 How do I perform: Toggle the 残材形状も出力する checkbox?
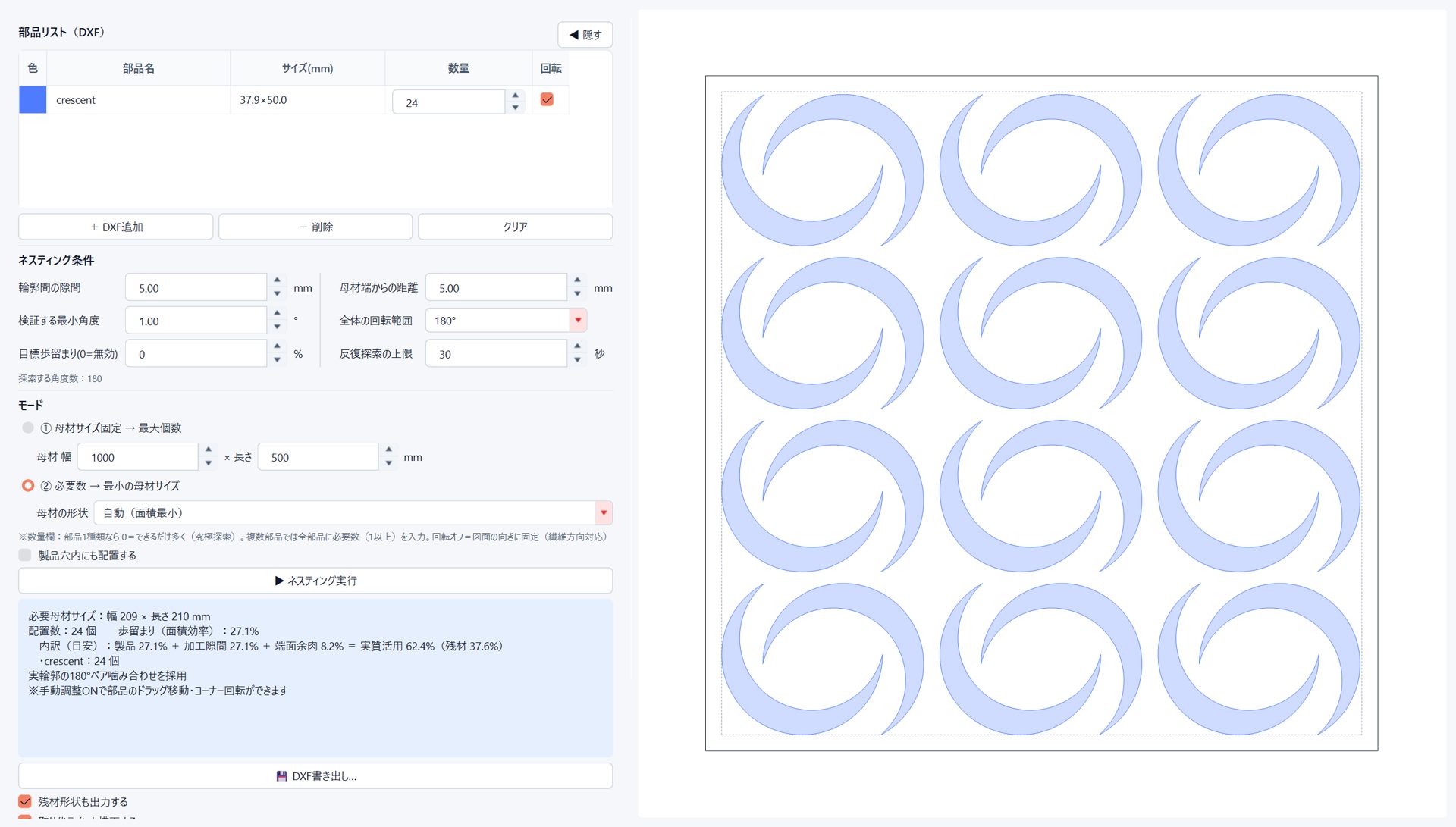[x=25, y=801]
